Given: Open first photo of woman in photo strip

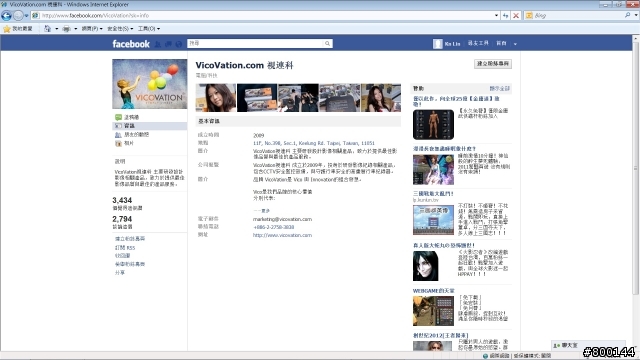Looking at the screenshot, I should click(x=216, y=98).
